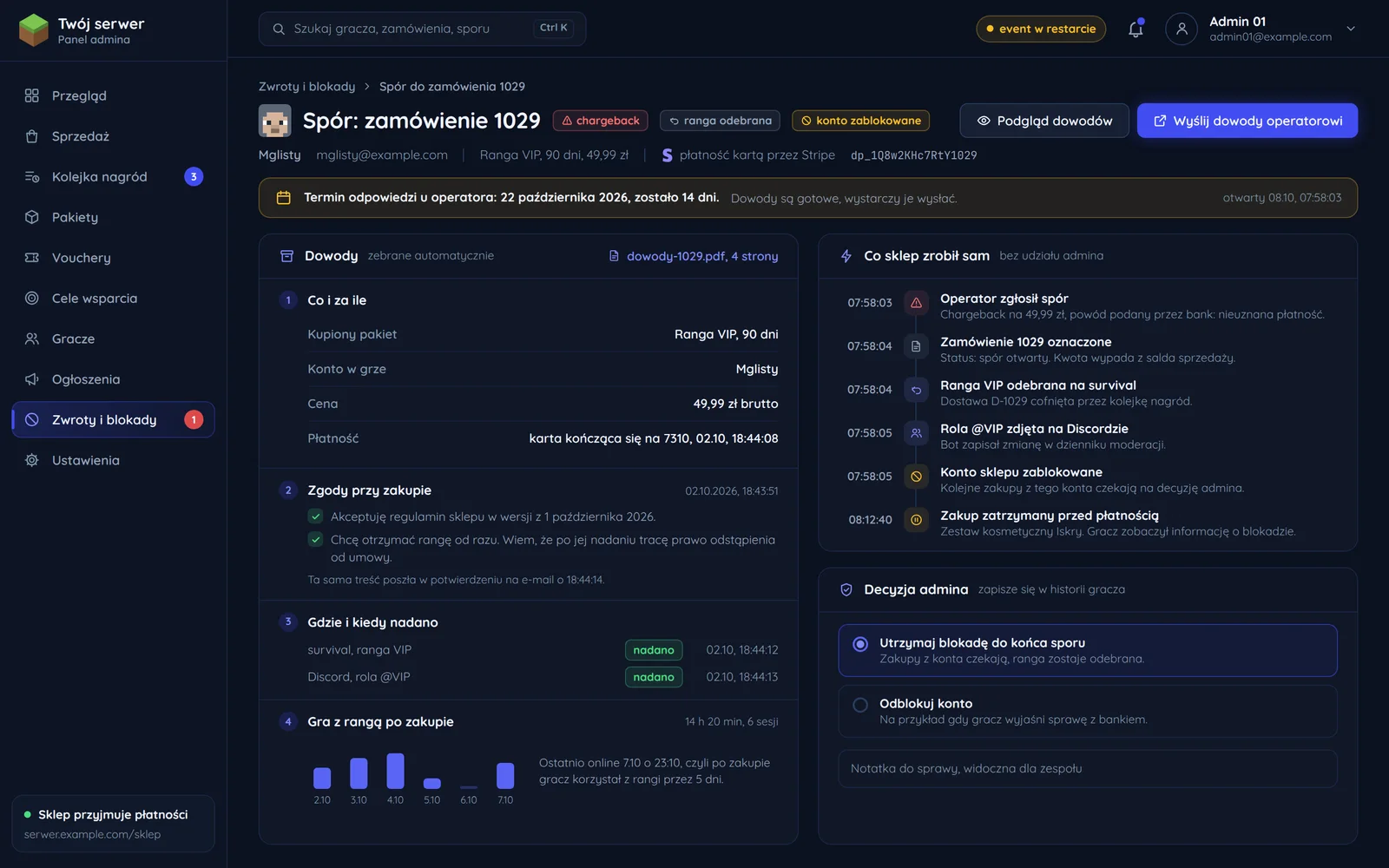Click the admin user avatar icon
Viewport: 1389px width, 868px height.
(x=1182, y=29)
